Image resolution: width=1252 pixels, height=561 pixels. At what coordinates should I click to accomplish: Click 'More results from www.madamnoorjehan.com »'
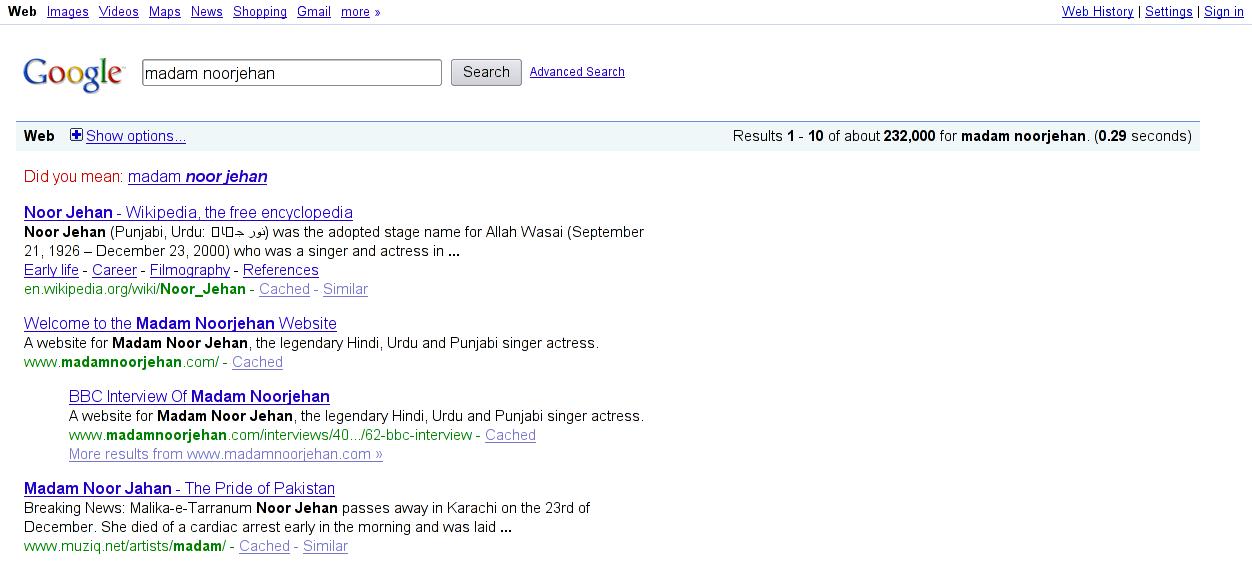(226, 454)
